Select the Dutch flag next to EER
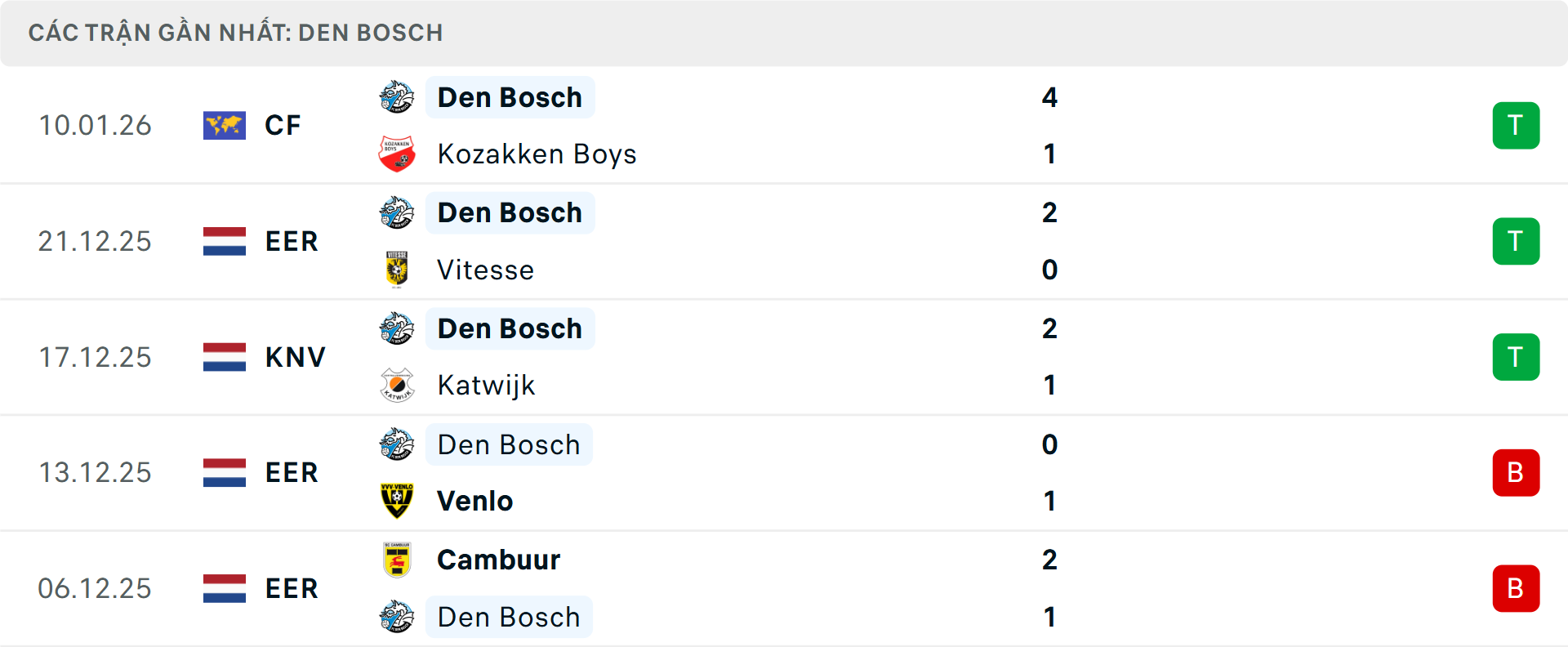This screenshot has width=1568, height=647. pos(224,241)
